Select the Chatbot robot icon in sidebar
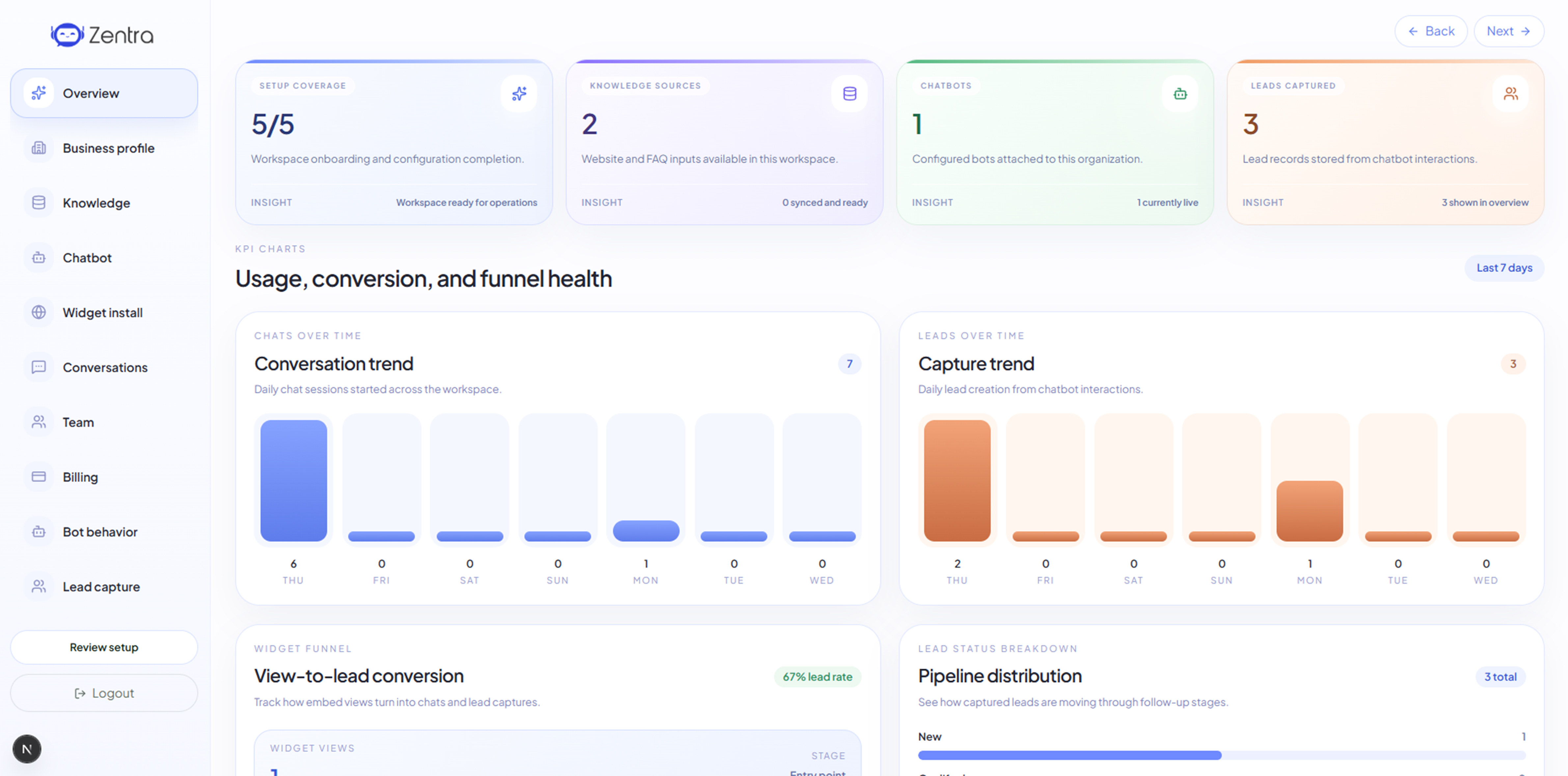1568x776 pixels. coord(39,258)
